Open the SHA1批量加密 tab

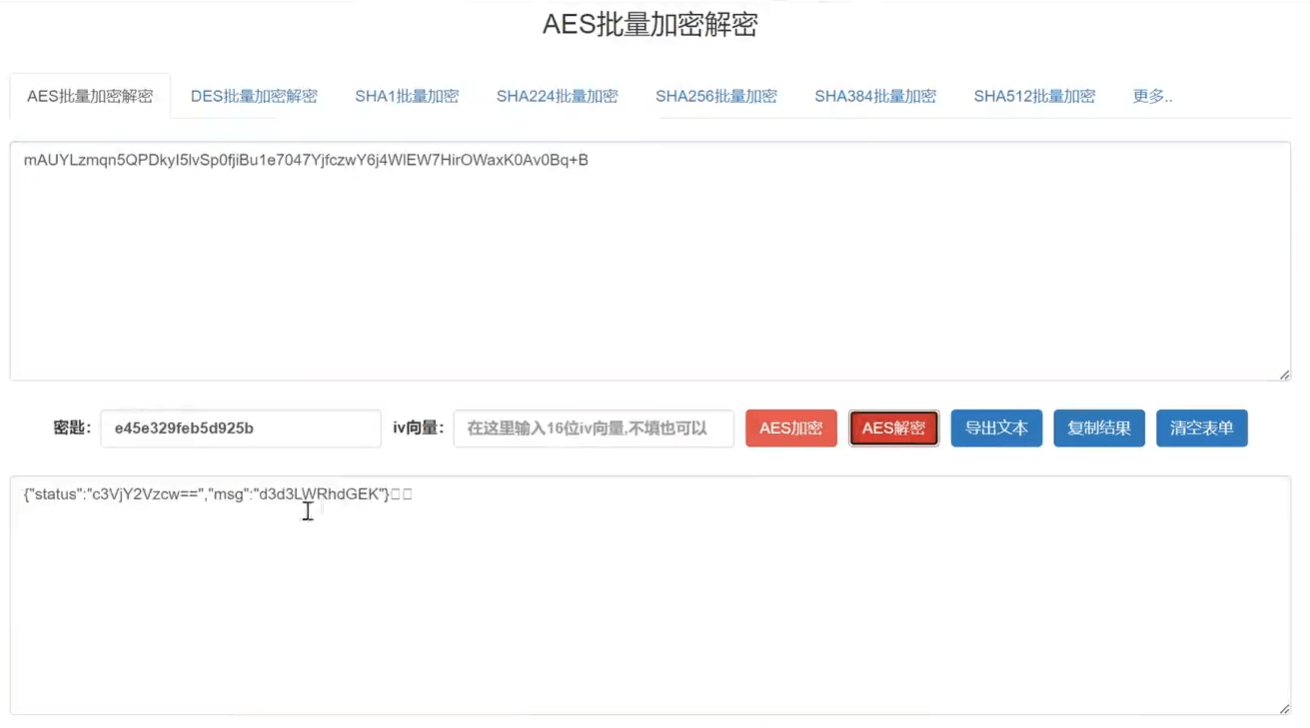[407, 96]
